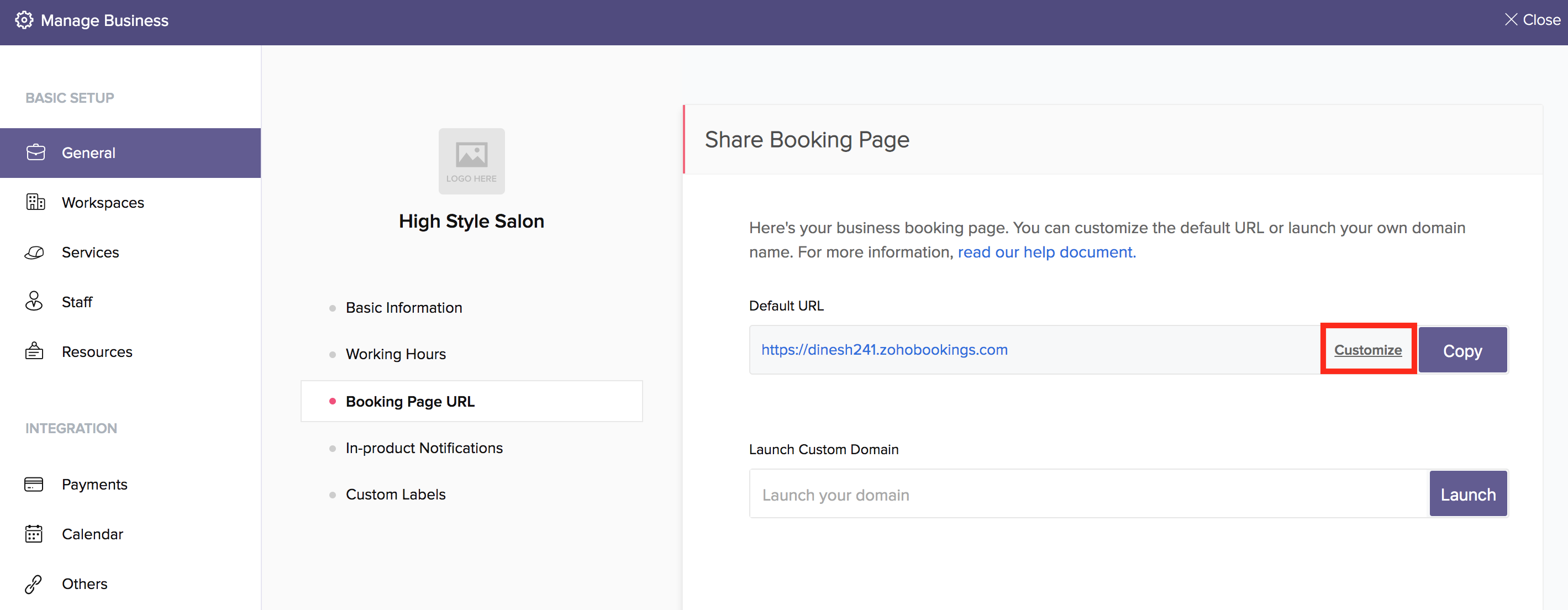Click the Manage Business gear icon
Viewport: 1568px width, 610px height.
pyautogui.click(x=24, y=20)
